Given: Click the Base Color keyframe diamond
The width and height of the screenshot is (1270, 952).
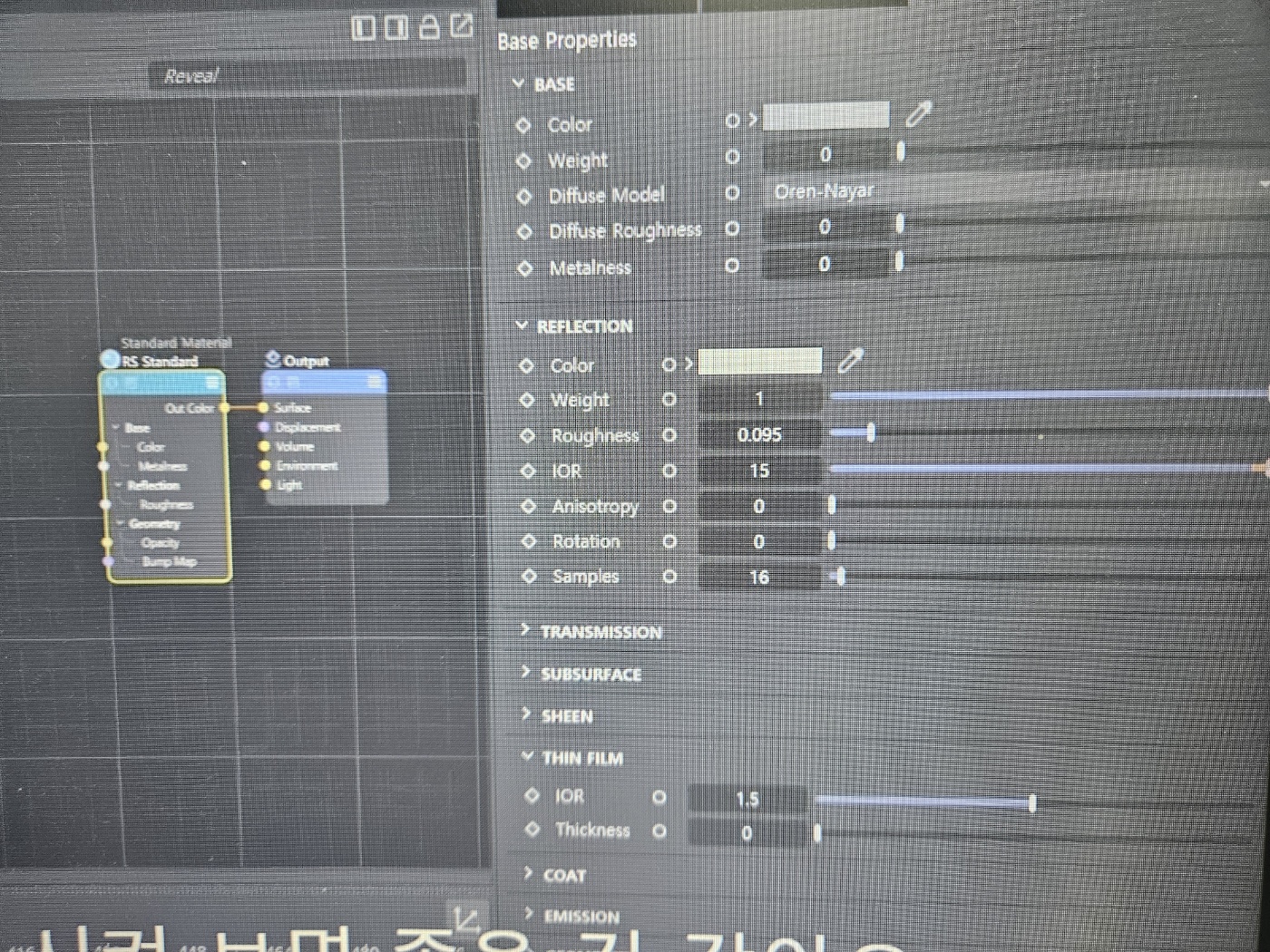Looking at the screenshot, I should click(523, 125).
